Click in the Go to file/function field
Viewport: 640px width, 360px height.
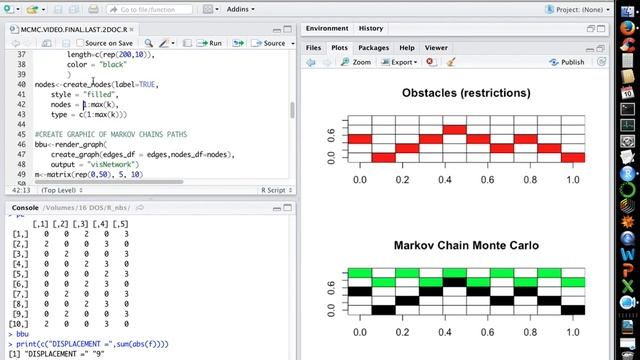[149, 9]
